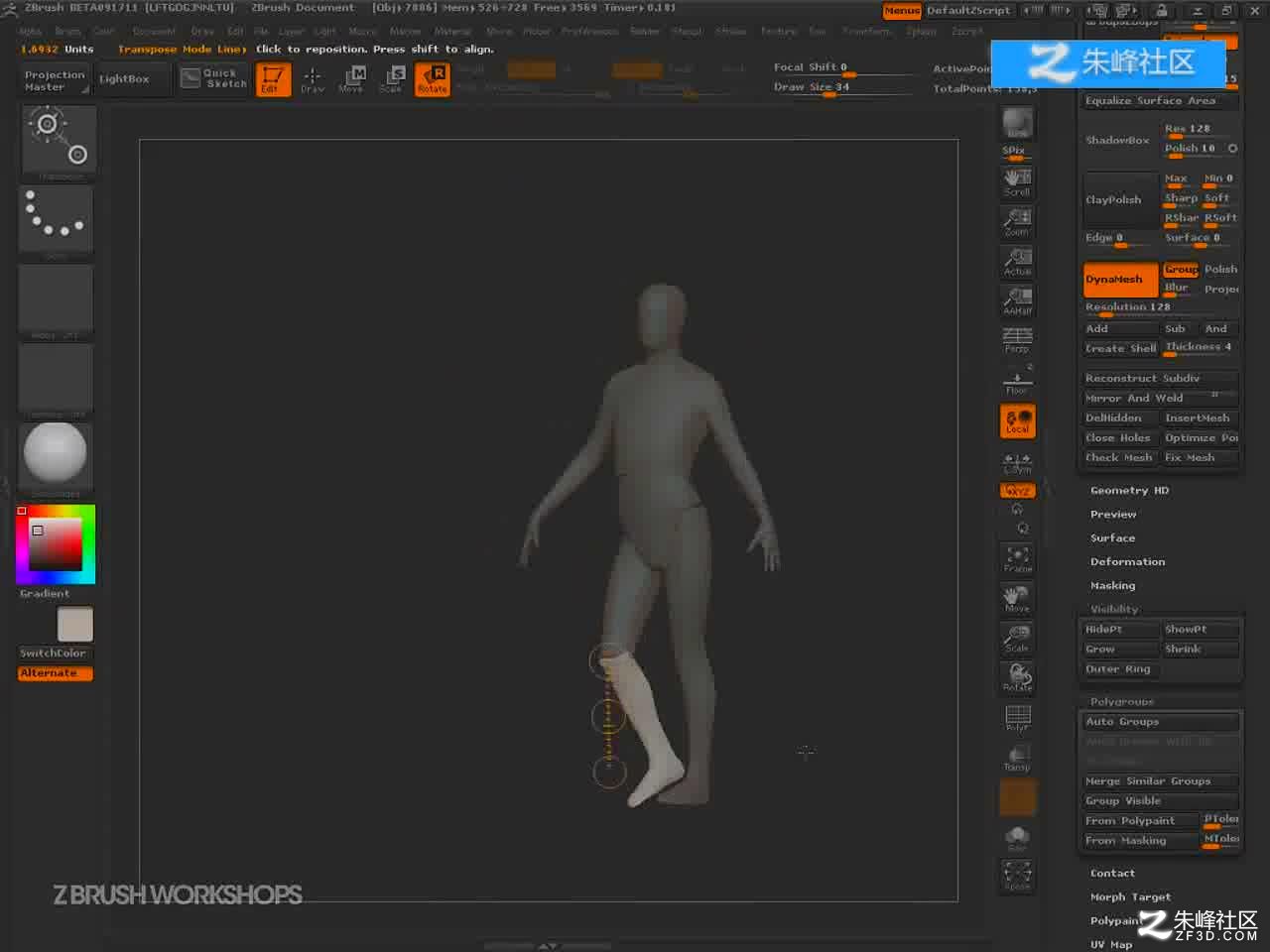Toggle Persp perspective view

coord(1017,340)
